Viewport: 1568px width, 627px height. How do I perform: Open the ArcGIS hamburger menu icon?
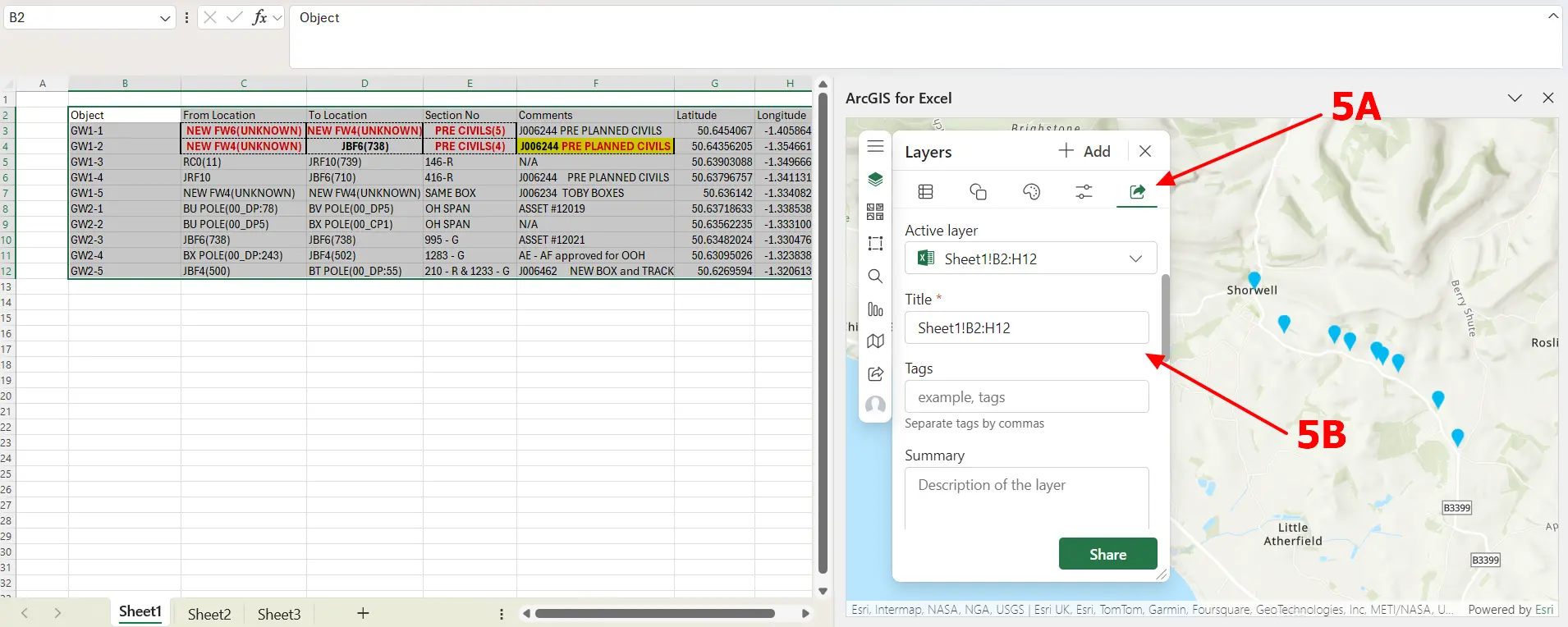875,146
